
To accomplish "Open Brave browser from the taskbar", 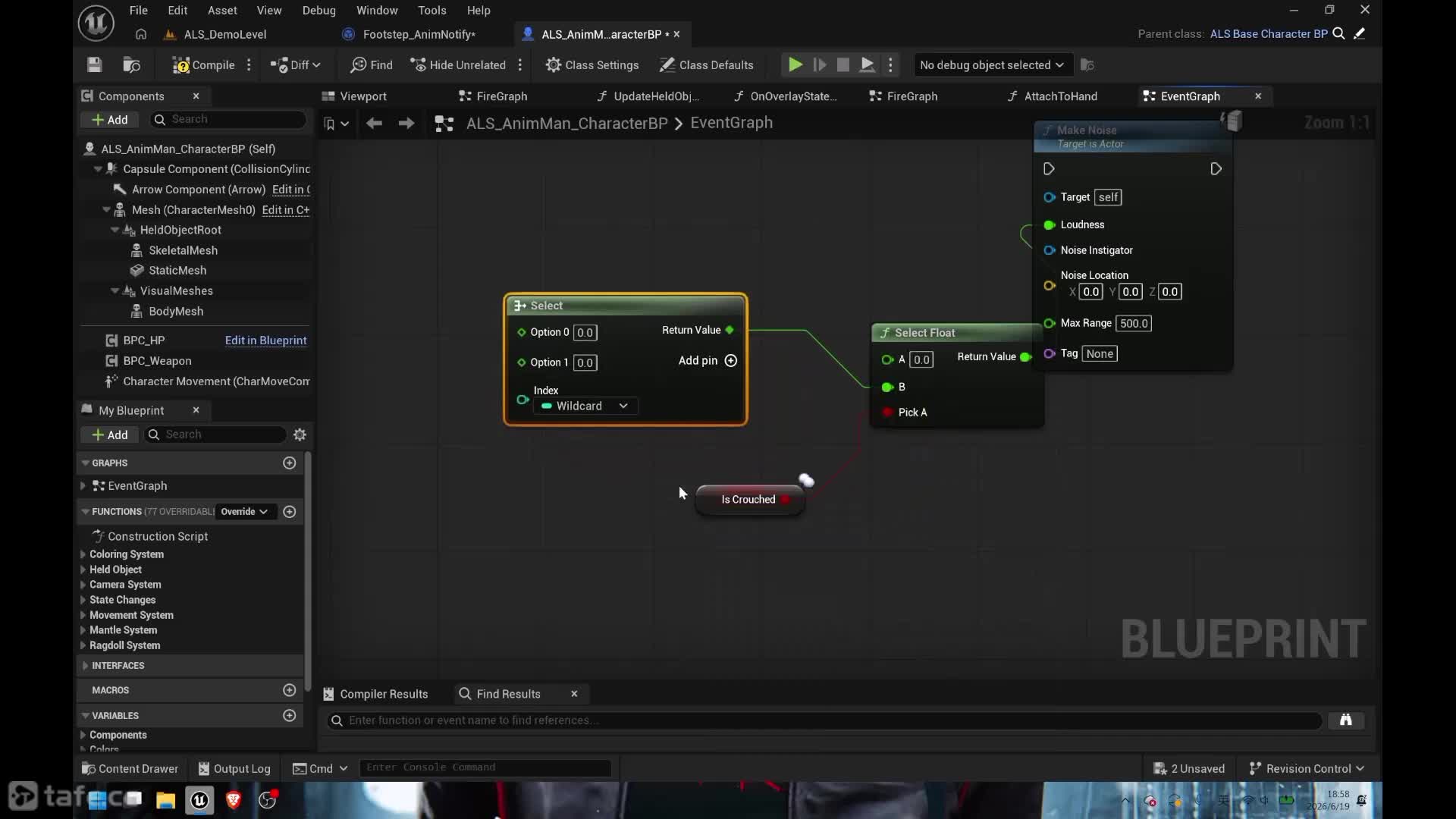I will (x=233, y=800).
